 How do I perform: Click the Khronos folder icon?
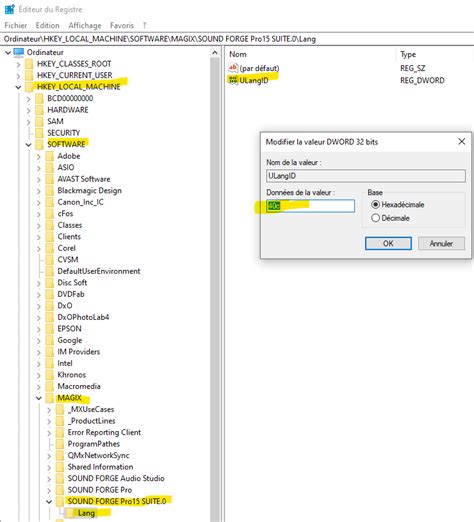tap(50, 375)
